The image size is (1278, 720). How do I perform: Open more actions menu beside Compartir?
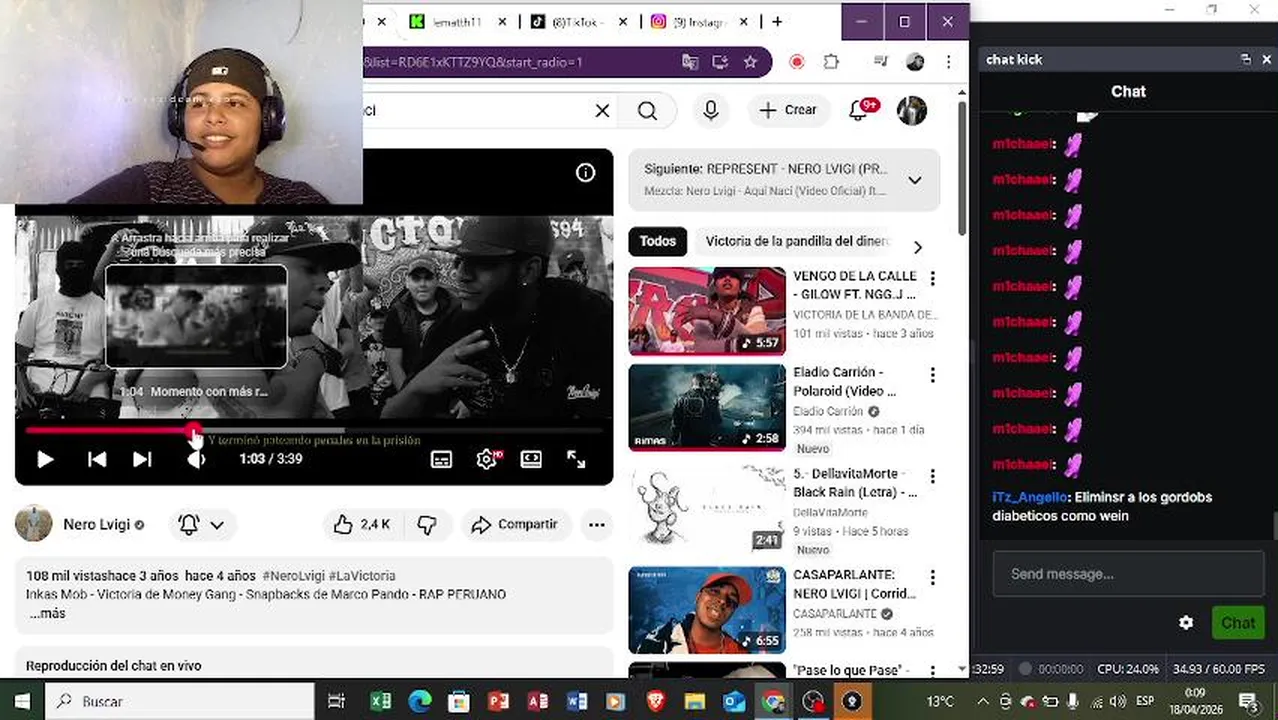(596, 524)
